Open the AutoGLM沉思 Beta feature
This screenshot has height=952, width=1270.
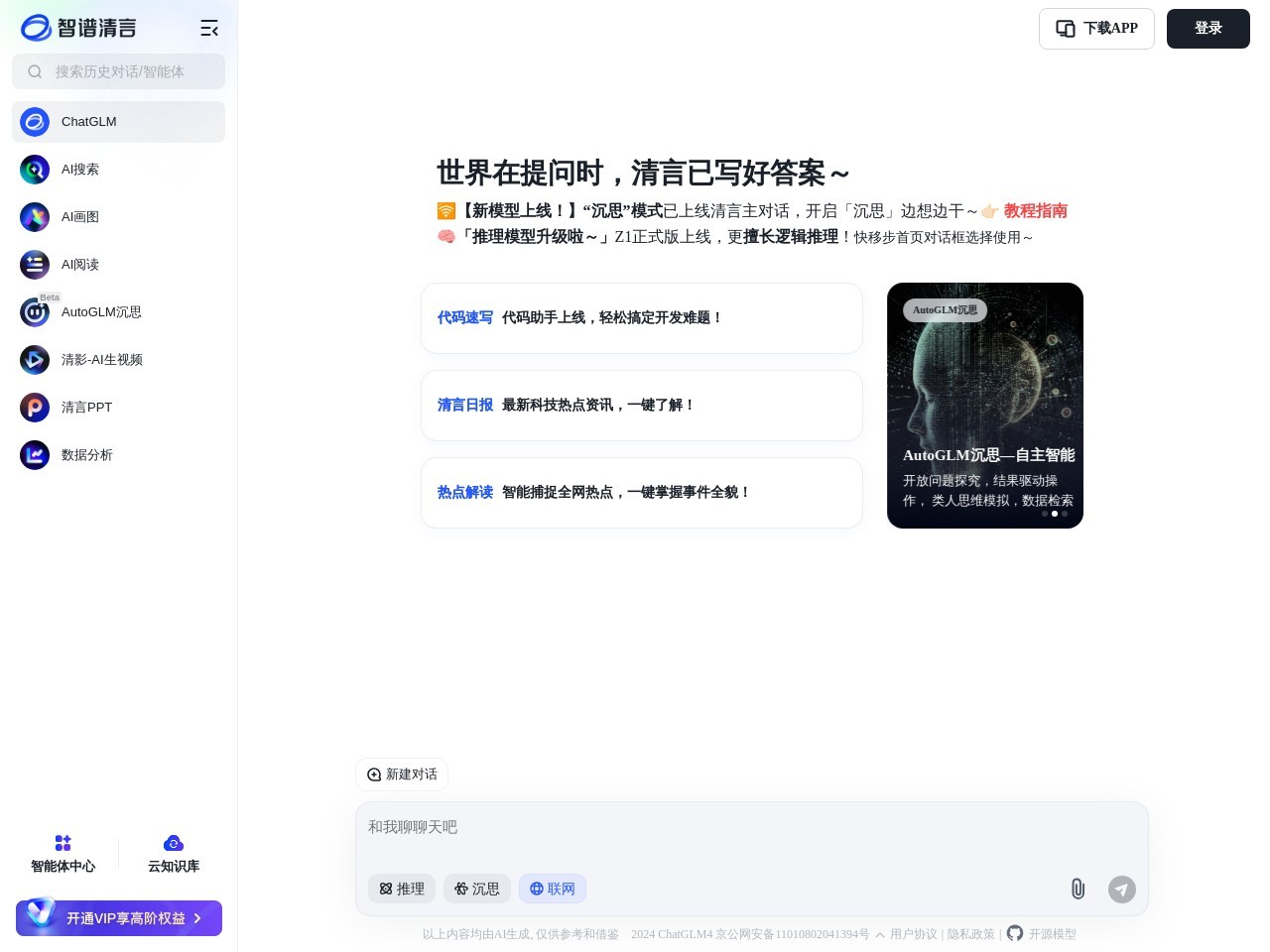click(x=101, y=312)
